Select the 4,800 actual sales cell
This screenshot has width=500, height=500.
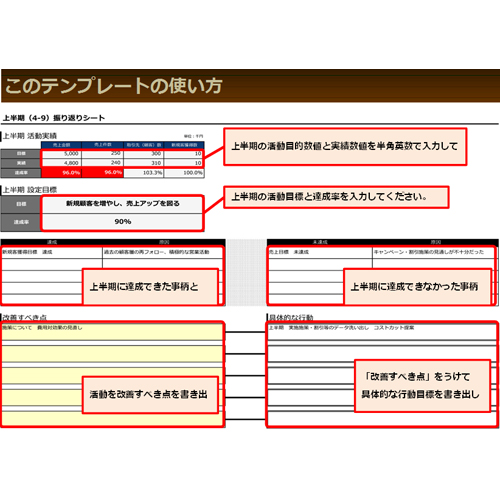click(61, 163)
